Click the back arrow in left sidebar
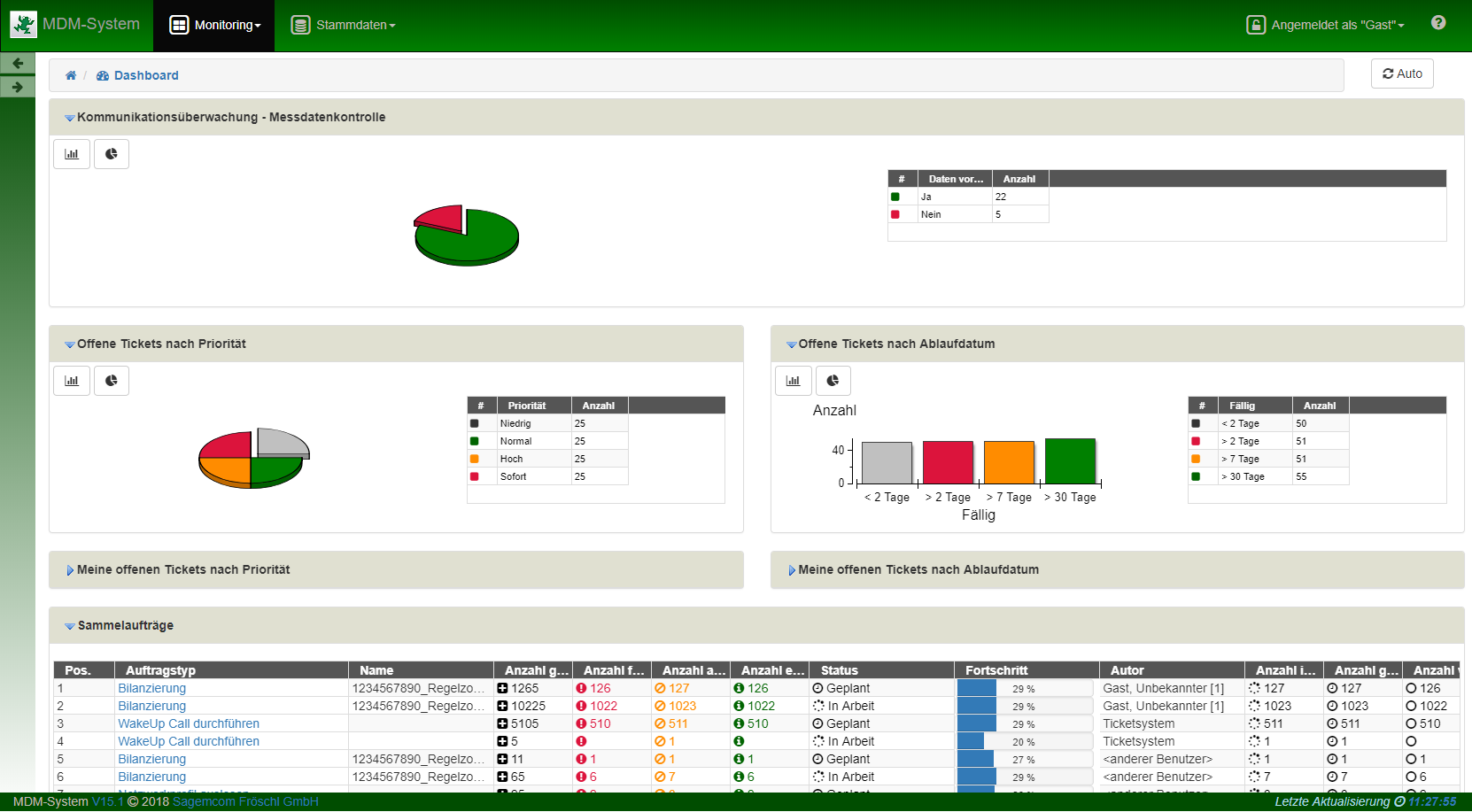This screenshot has height=812, width=1472. coord(18,63)
